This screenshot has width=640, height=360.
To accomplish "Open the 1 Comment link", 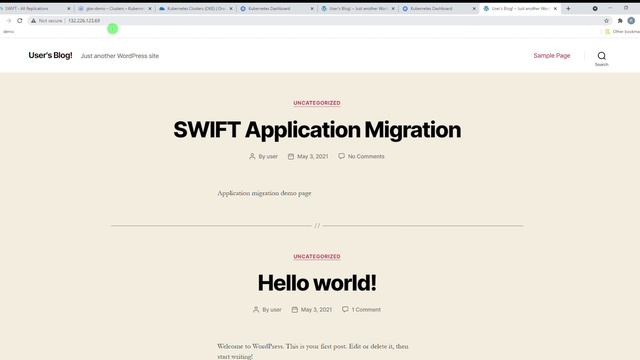I will point(366,310).
